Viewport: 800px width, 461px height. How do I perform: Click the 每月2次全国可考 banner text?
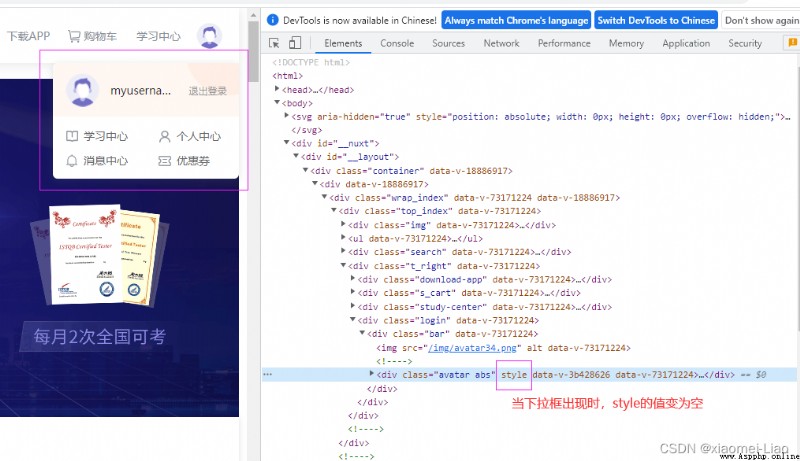99,337
